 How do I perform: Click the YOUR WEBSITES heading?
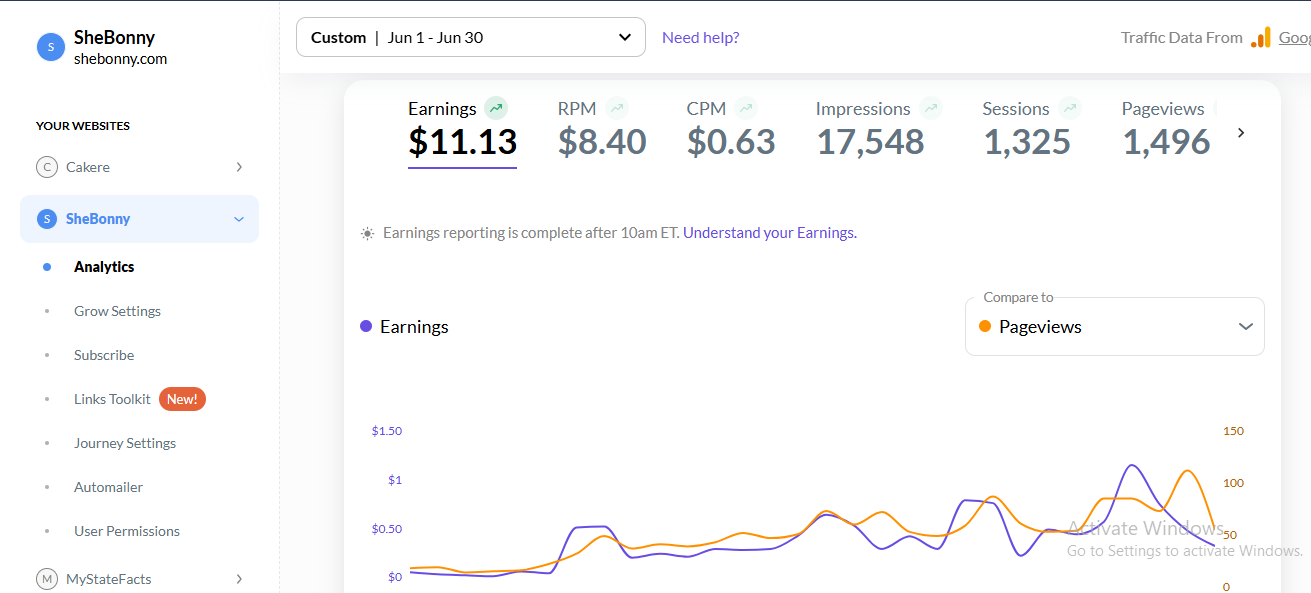(x=83, y=126)
